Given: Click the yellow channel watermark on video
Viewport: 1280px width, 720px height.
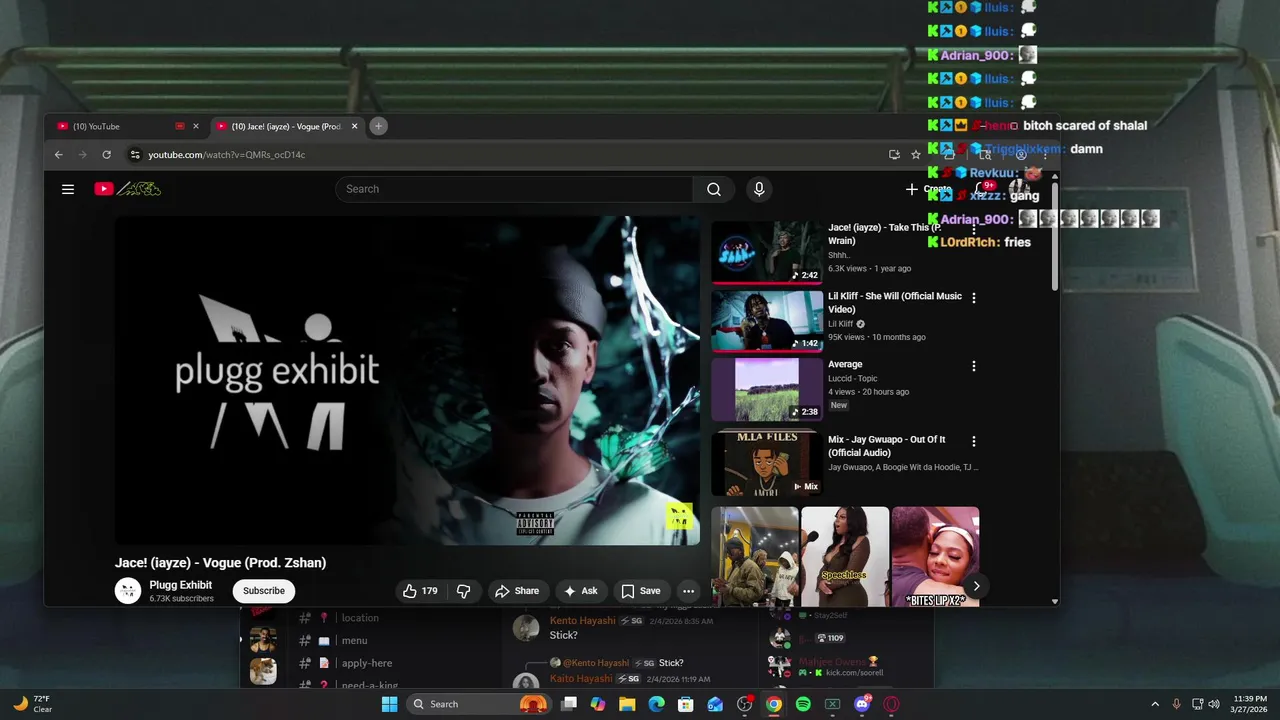Looking at the screenshot, I should tap(680, 516).
